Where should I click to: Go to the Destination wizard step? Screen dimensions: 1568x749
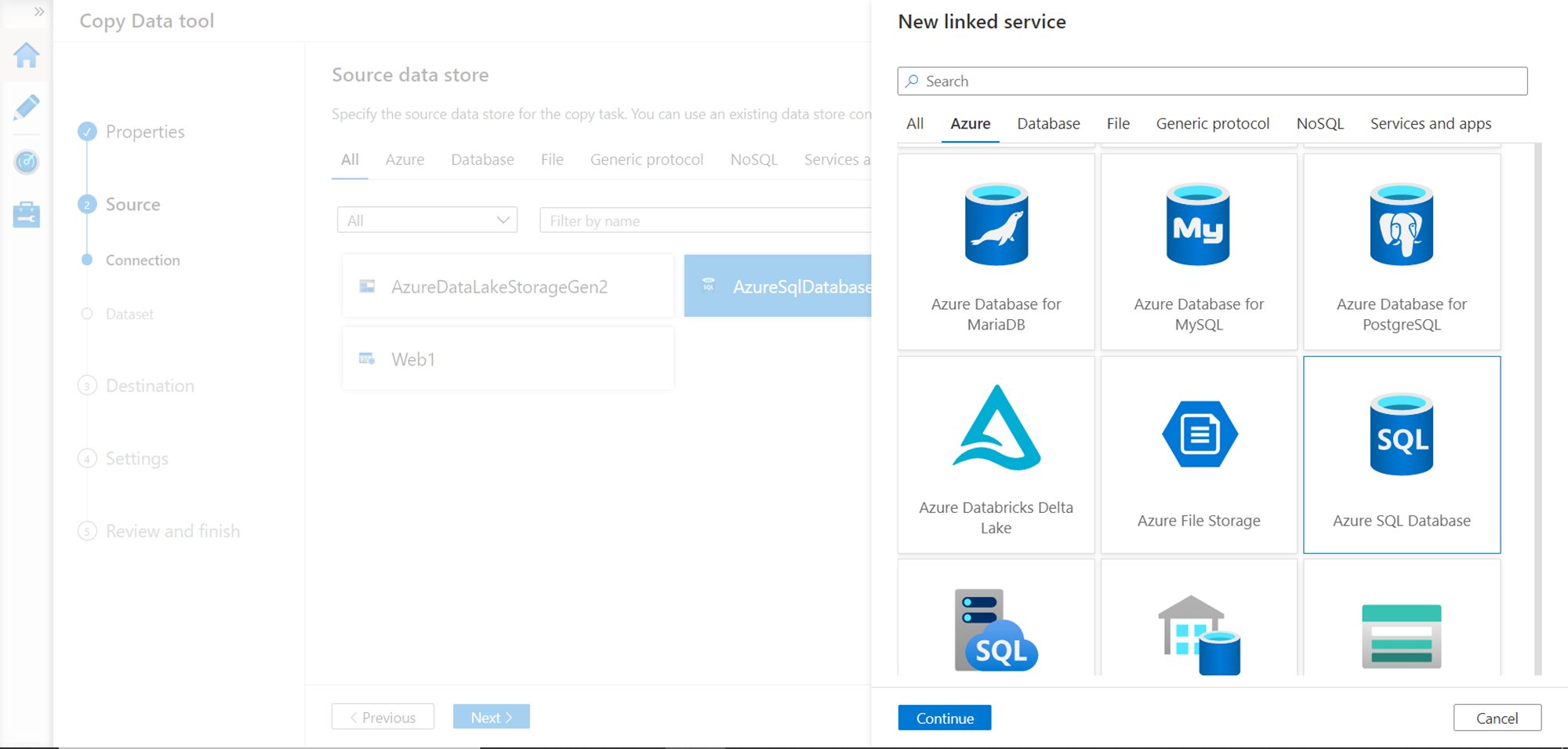150,386
